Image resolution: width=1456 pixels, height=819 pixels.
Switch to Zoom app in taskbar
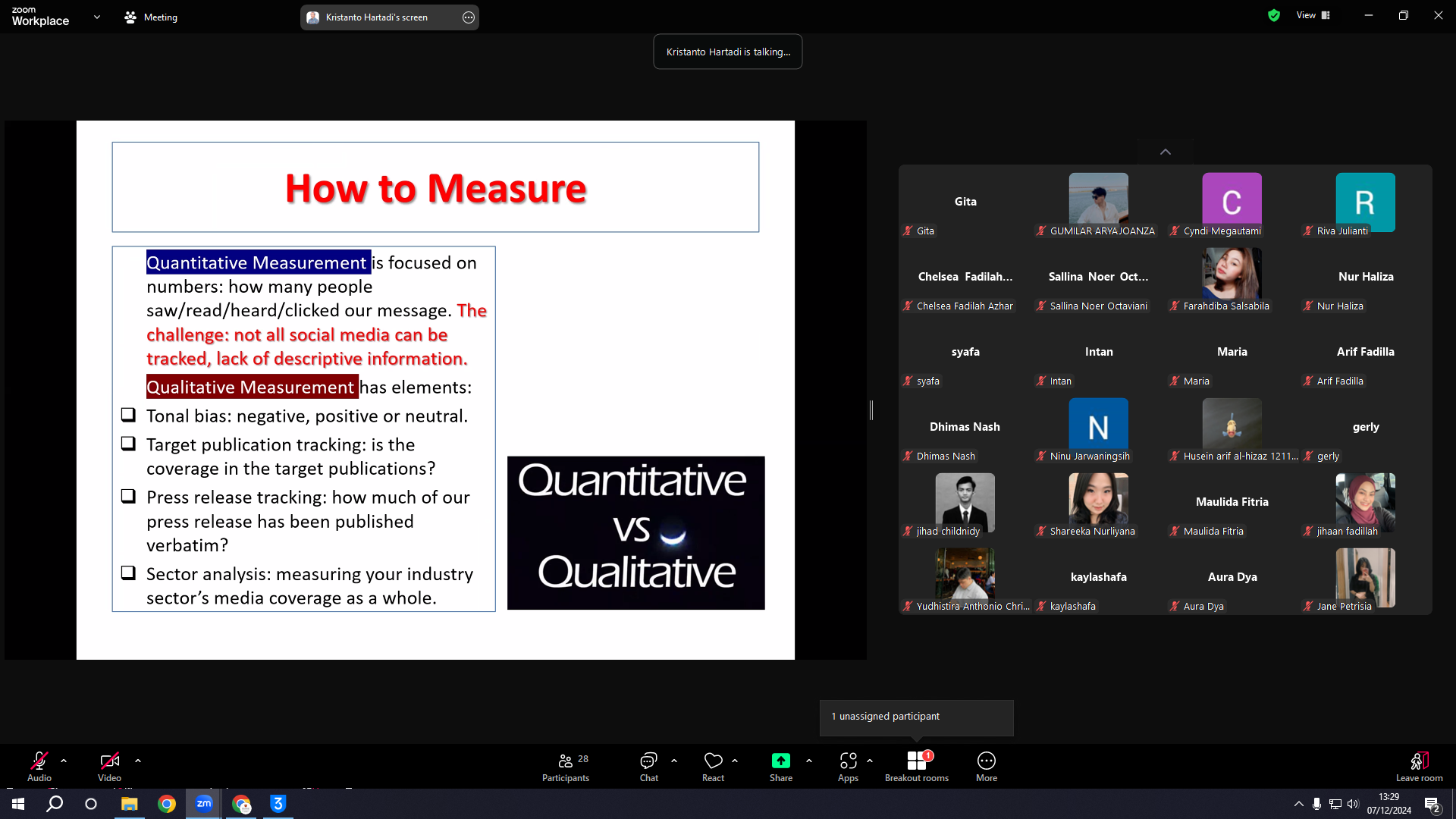coord(204,804)
